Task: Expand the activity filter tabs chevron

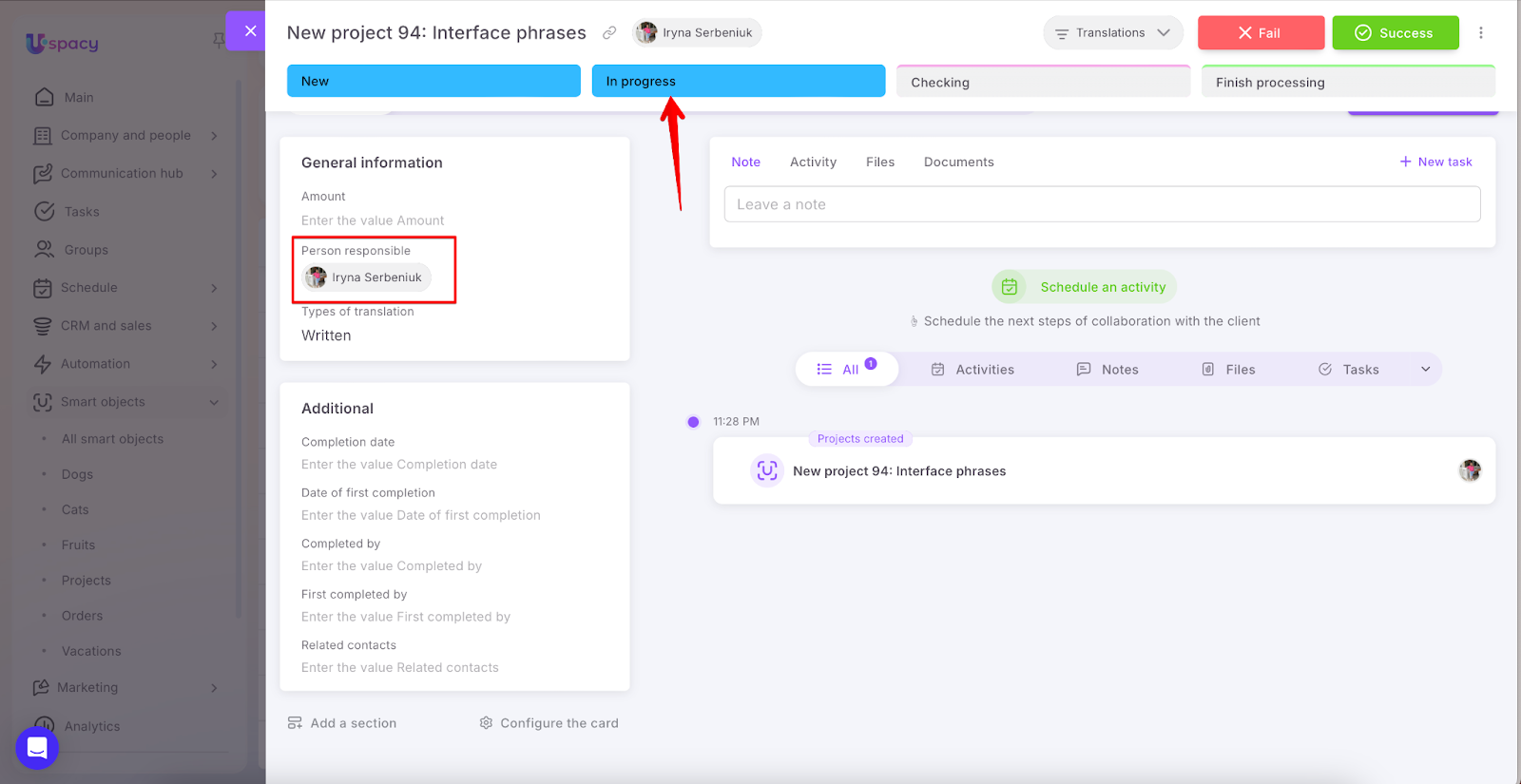Action: click(1425, 370)
